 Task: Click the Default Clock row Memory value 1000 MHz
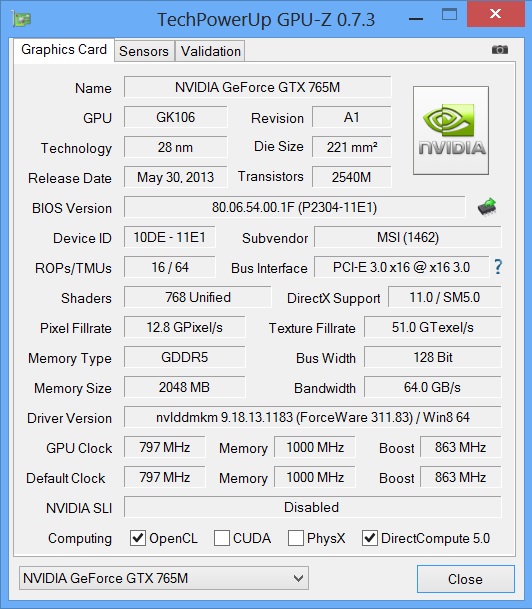click(x=315, y=477)
